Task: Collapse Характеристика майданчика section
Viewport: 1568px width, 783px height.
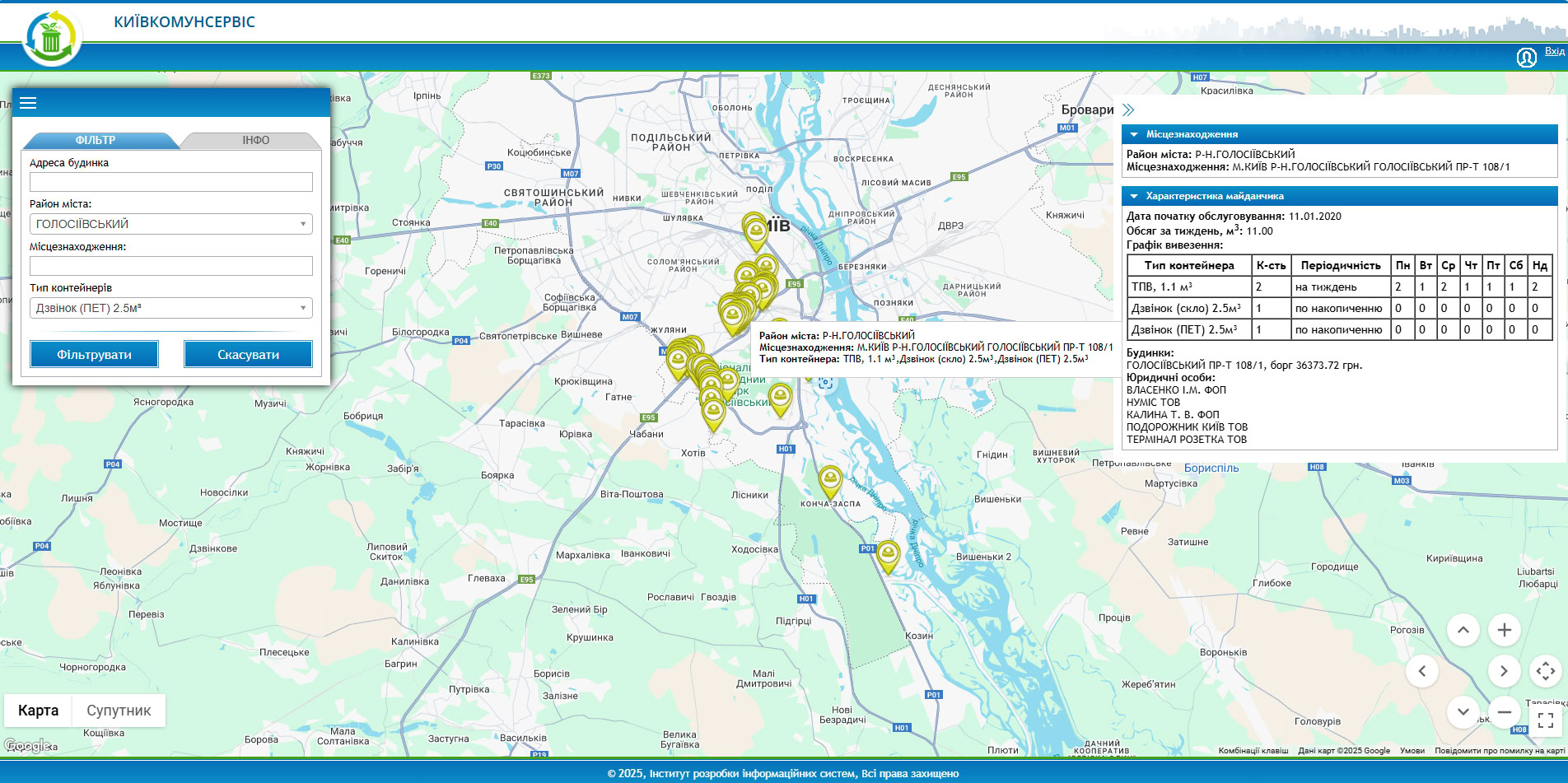Action: point(1134,196)
